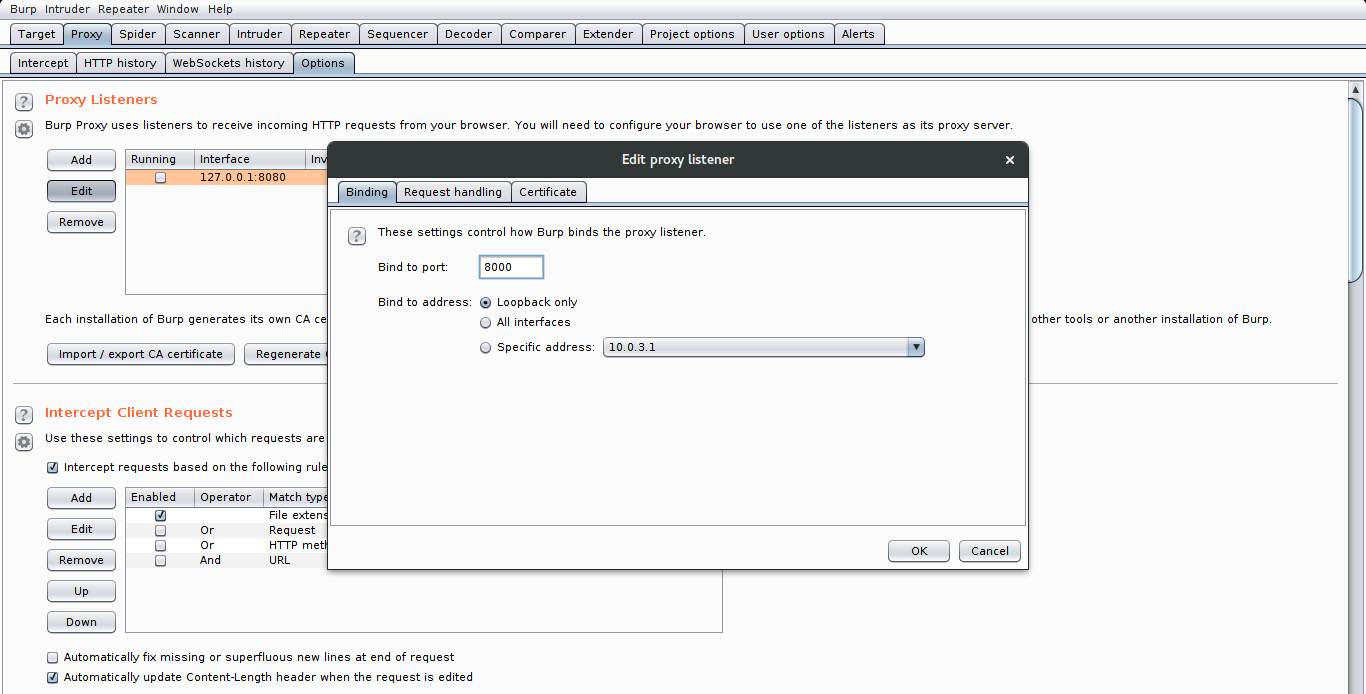The height and width of the screenshot is (694, 1366).
Task: Enable the HTTP method rule checkbox
Action: click(160, 545)
